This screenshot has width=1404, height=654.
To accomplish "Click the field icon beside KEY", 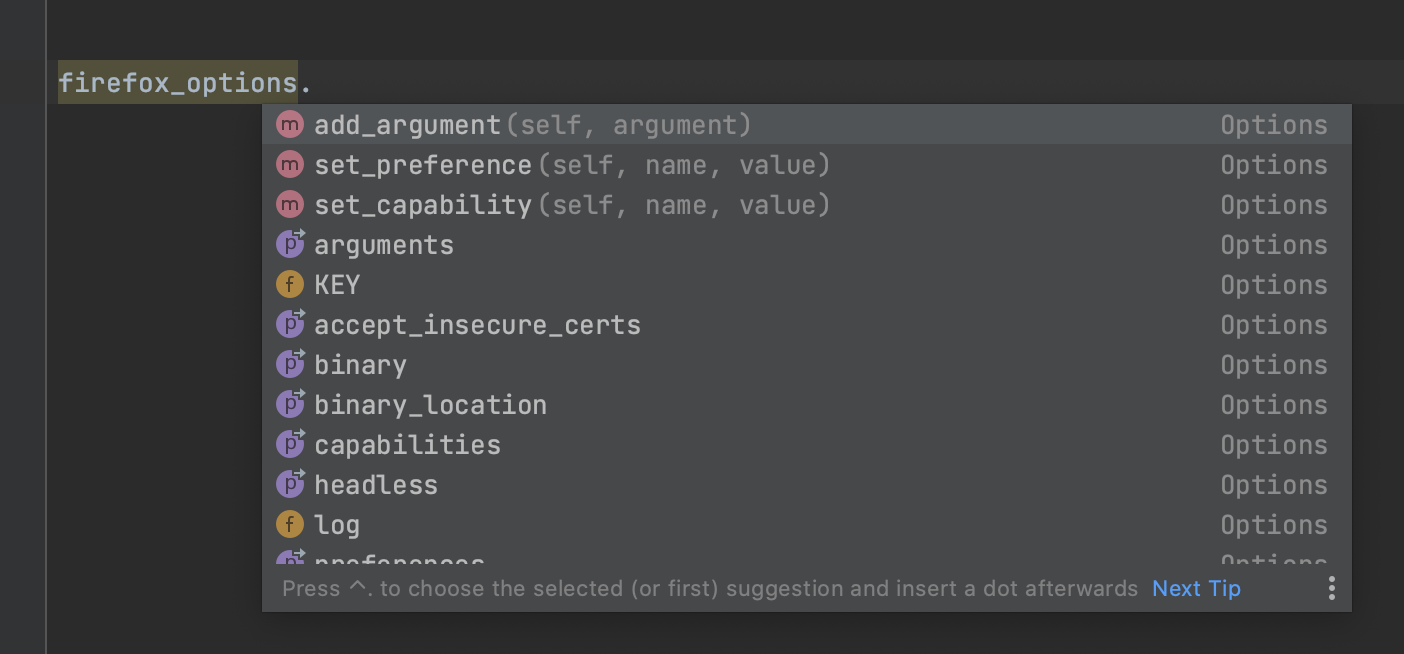I will tap(289, 285).
